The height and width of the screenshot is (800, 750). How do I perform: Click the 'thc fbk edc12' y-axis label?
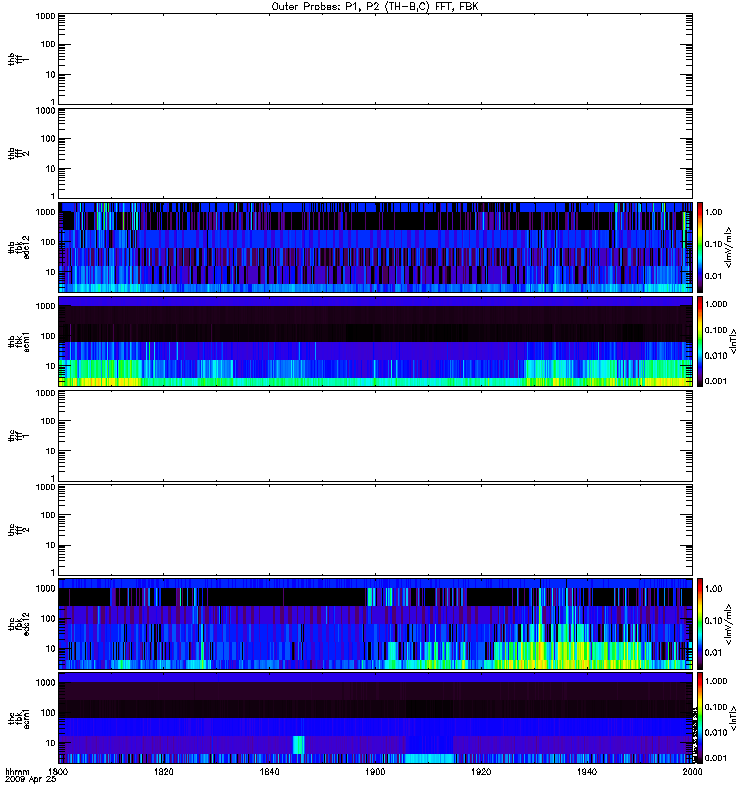pos(19,623)
